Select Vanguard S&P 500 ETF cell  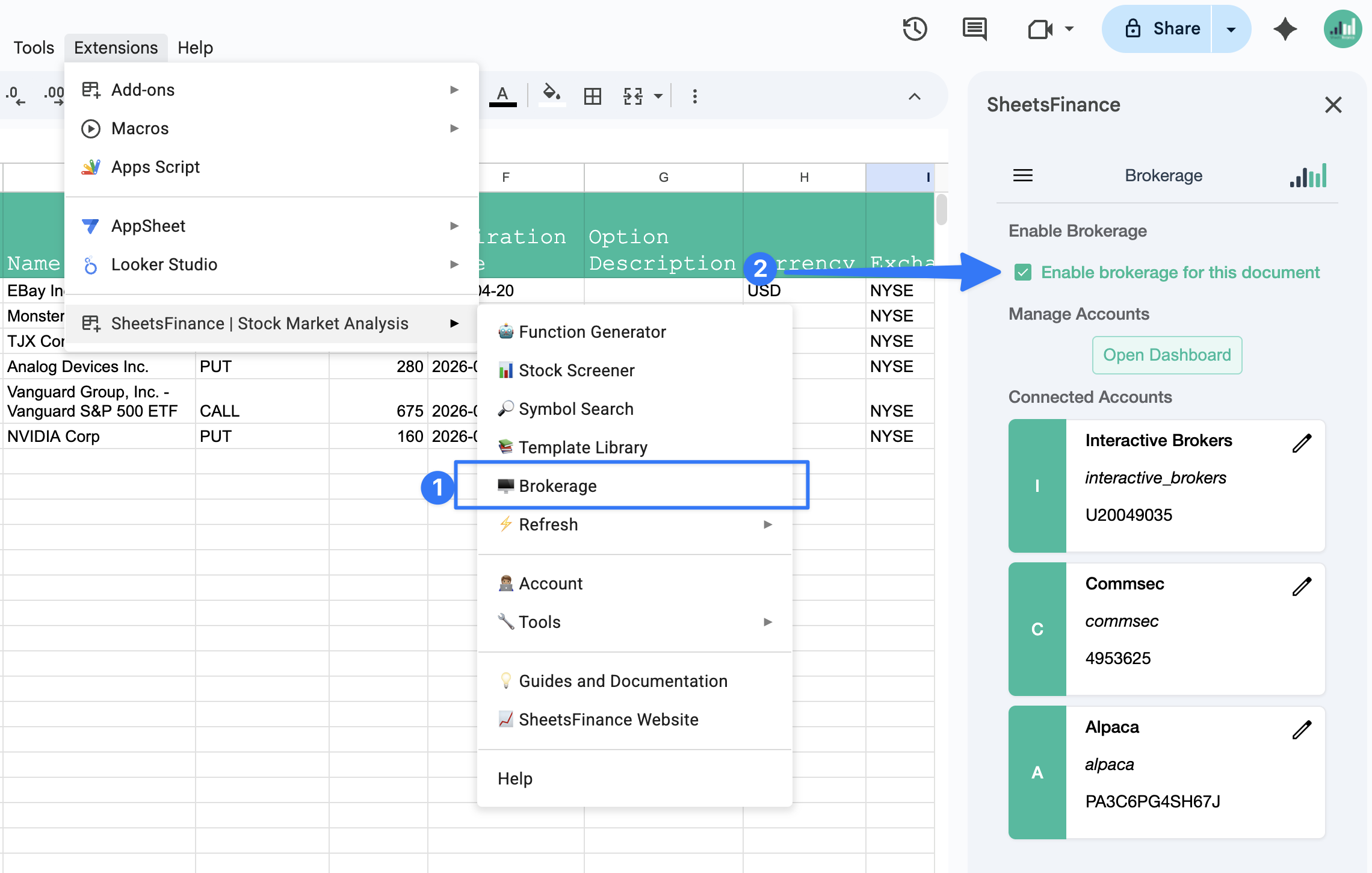tap(99, 402)
